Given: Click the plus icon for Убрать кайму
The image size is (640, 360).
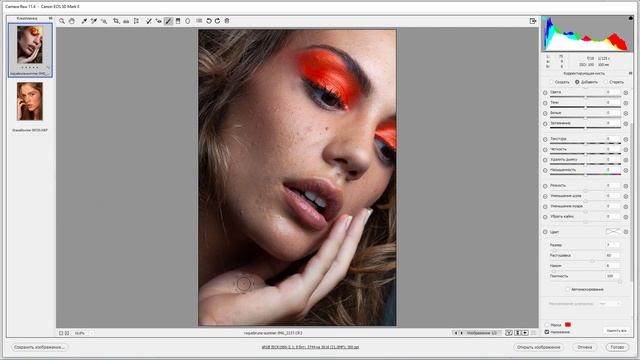Looking at the screenshot, I should [626, 217].
